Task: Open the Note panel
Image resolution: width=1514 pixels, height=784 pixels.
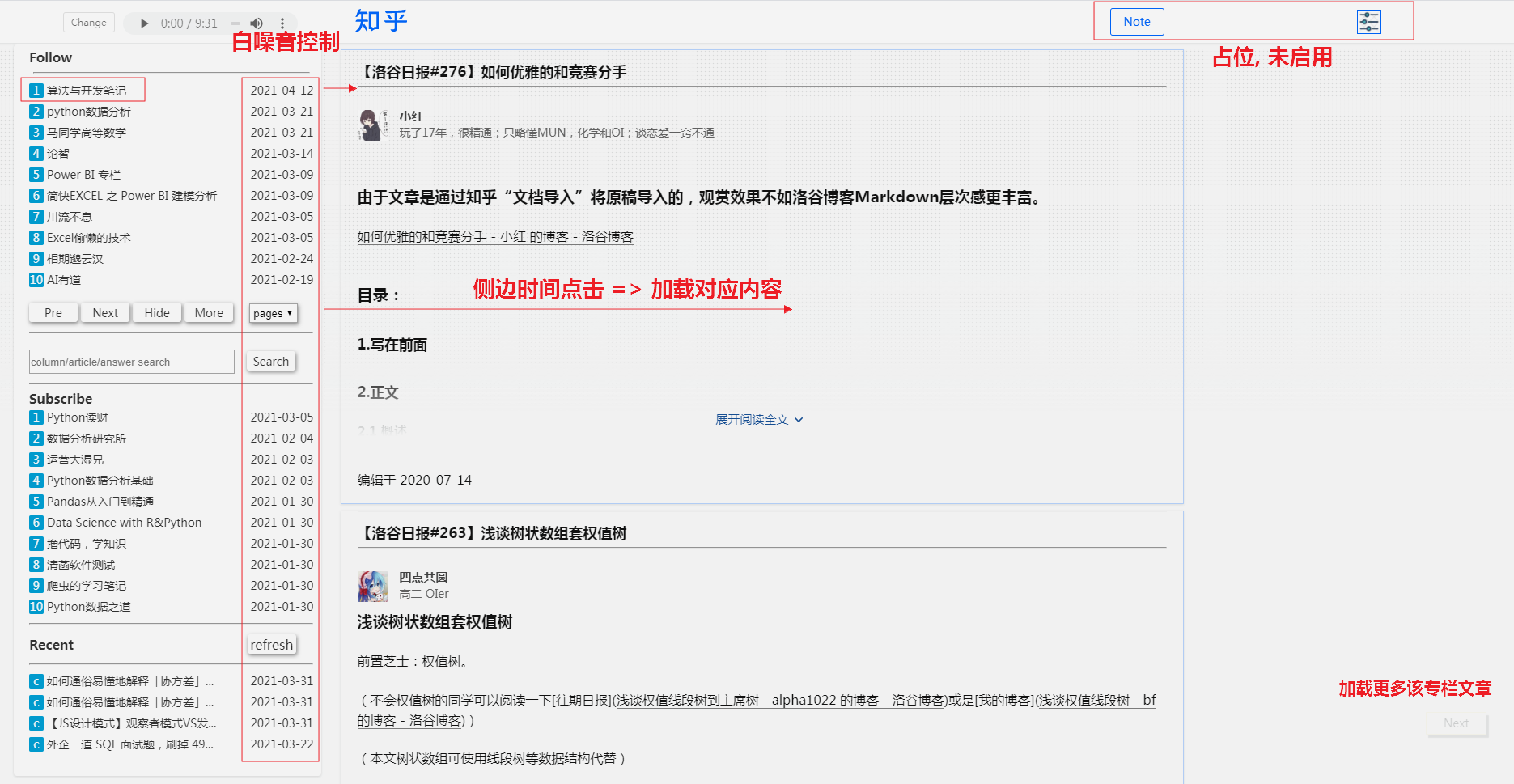Action: coord(1136,22)
